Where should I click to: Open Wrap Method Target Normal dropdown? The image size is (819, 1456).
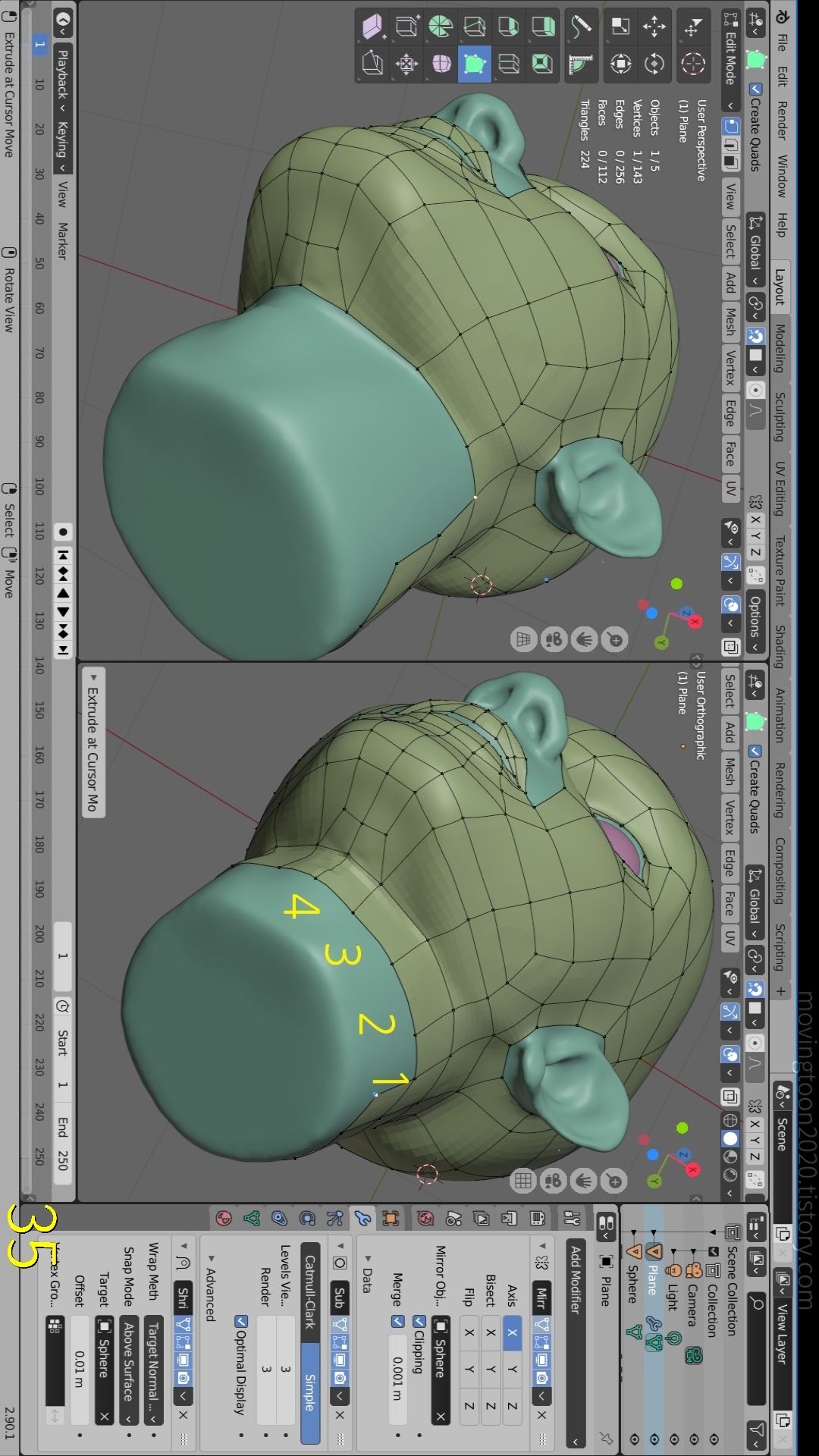(x=154, y=1371)
